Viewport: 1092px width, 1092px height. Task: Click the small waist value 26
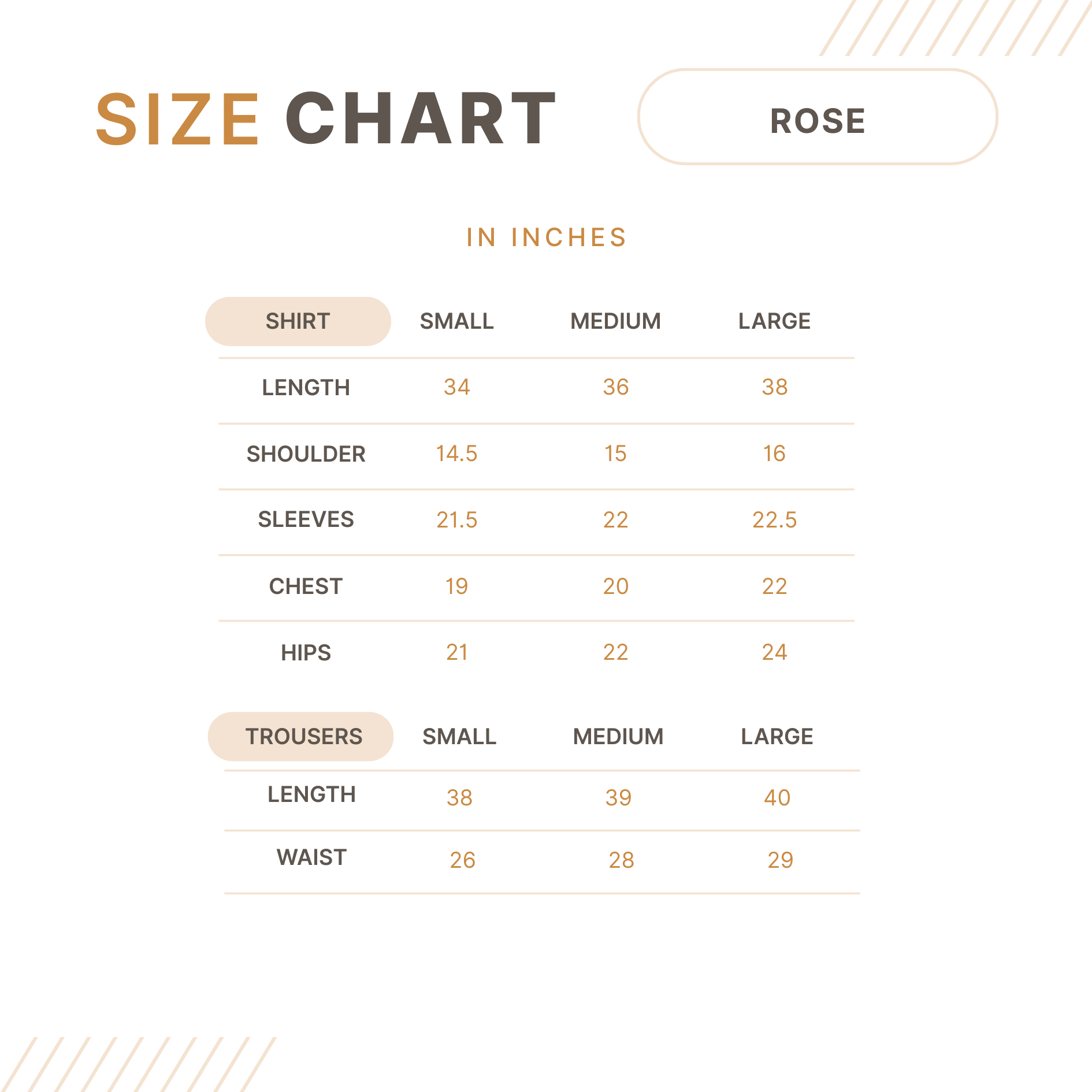click(462, 860)
